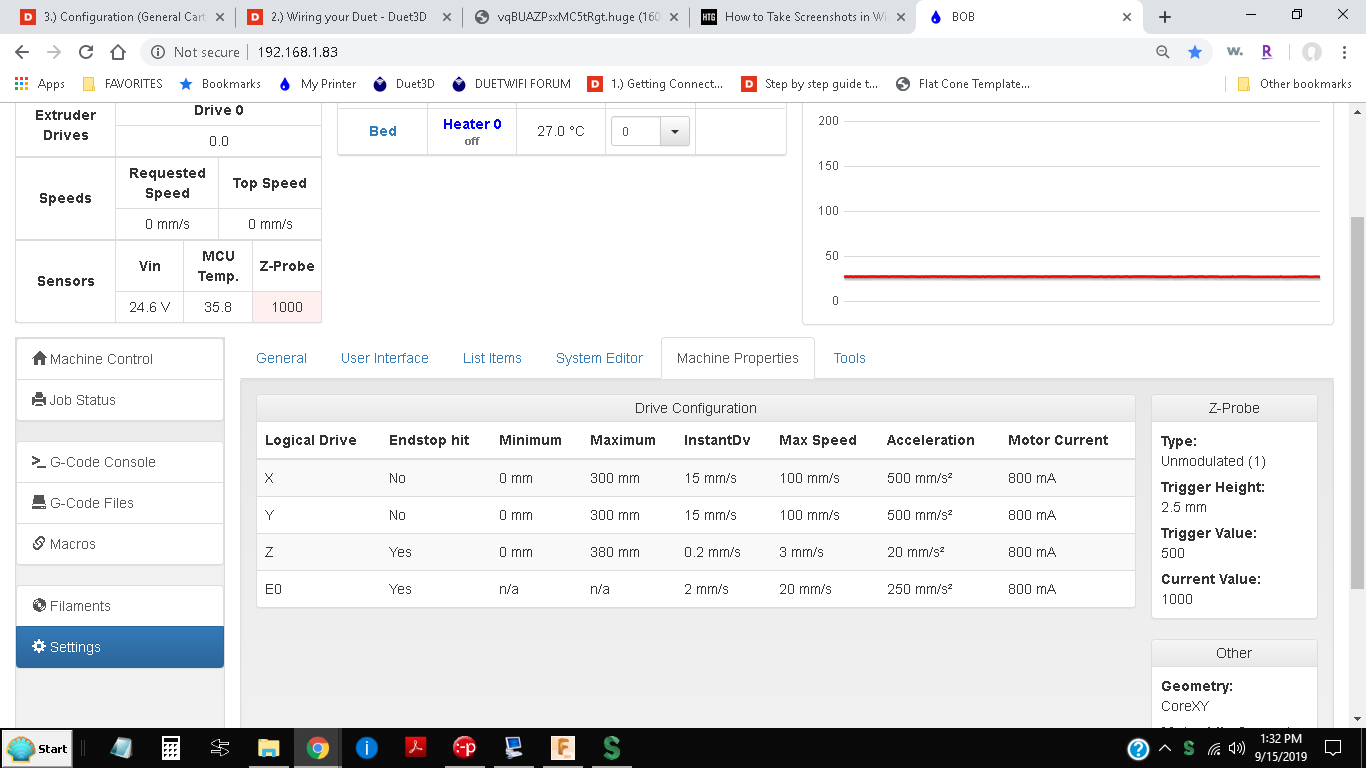The height and width of the screenshot is (768, 1366).
Task: Click the W. extension icon
Action: click(x=1235, y=52)
